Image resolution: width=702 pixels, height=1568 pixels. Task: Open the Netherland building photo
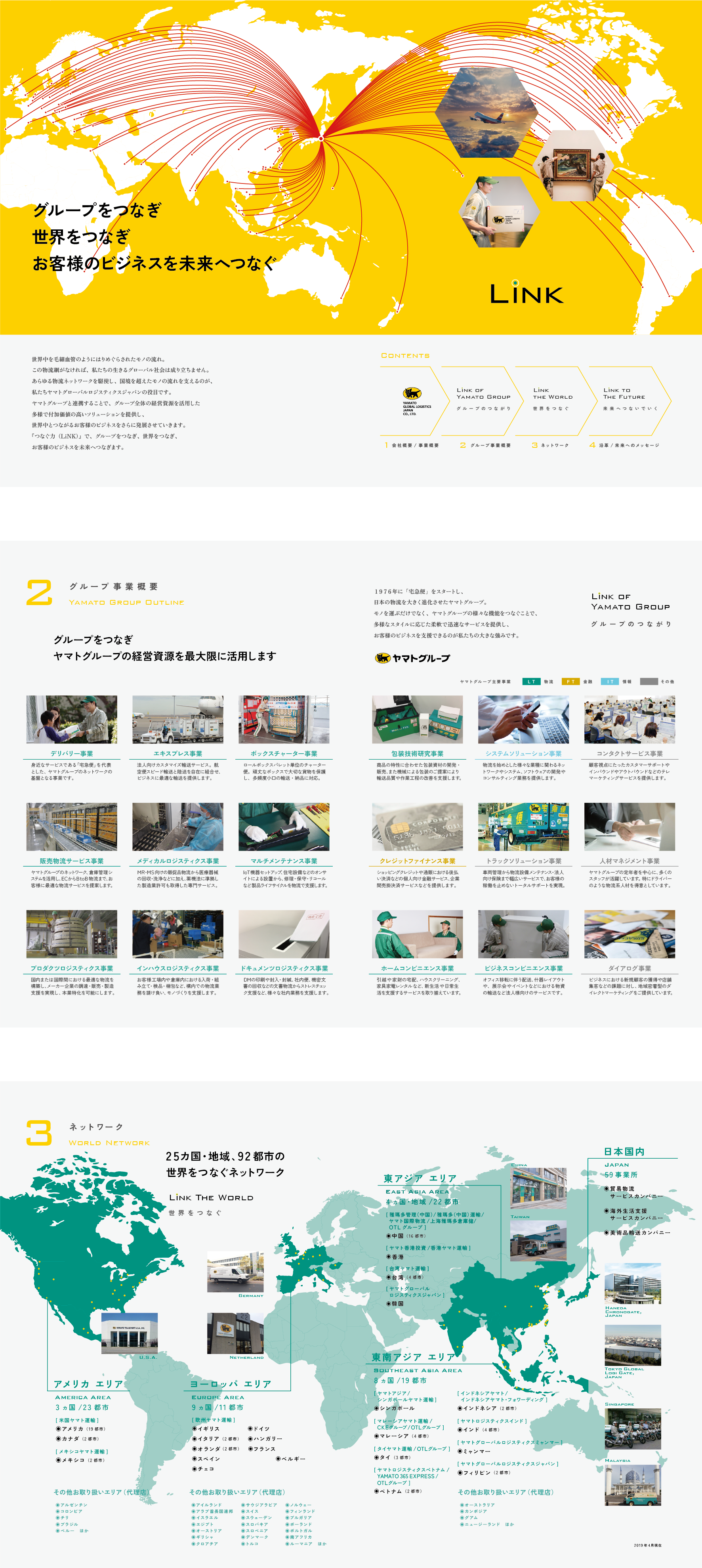(x=235, y=1333)
